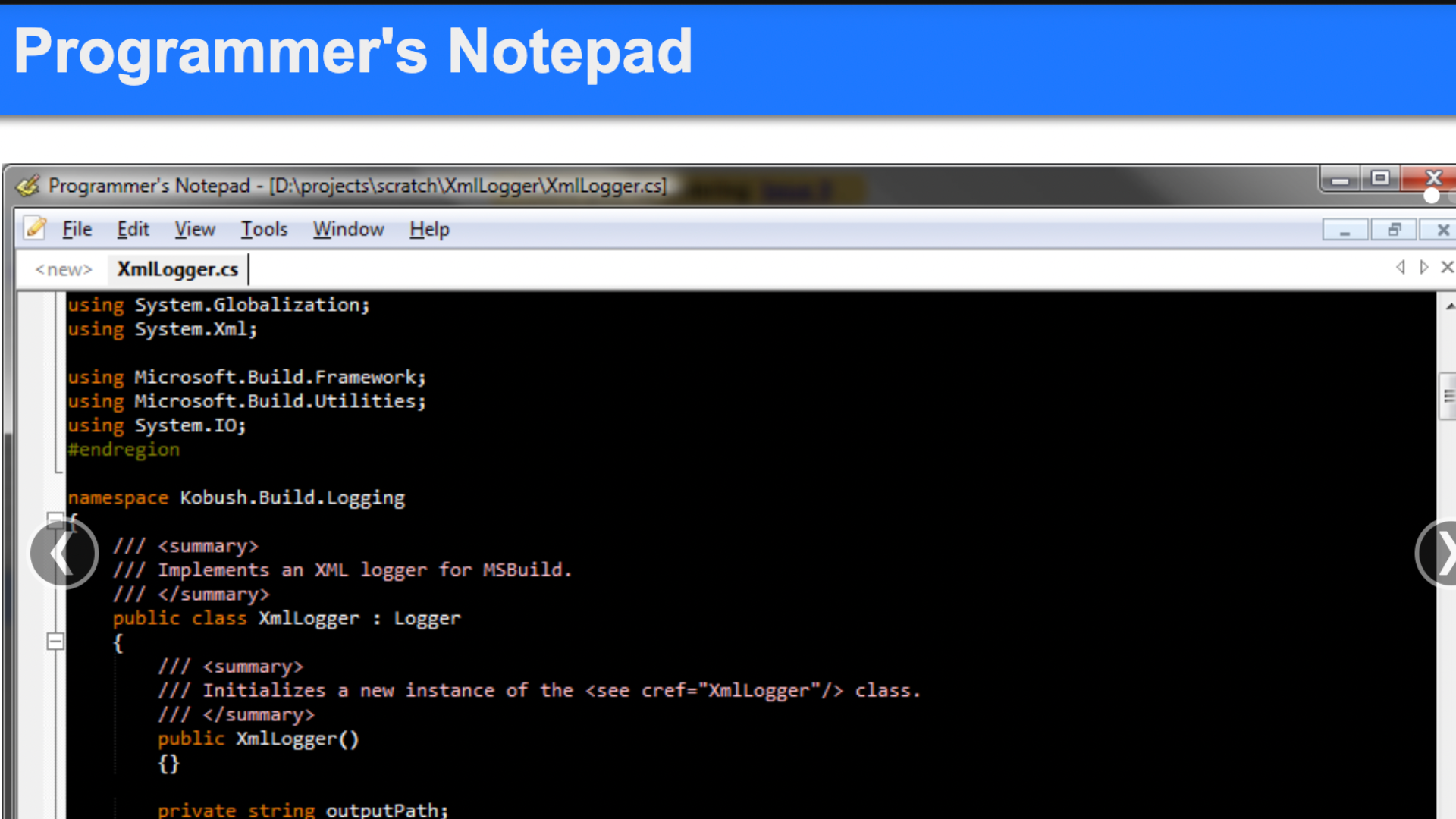Select the XmlLogger.cs tab
This screenshot has height=819, width=1456.
pyautogui.click(x=177, y=268)
